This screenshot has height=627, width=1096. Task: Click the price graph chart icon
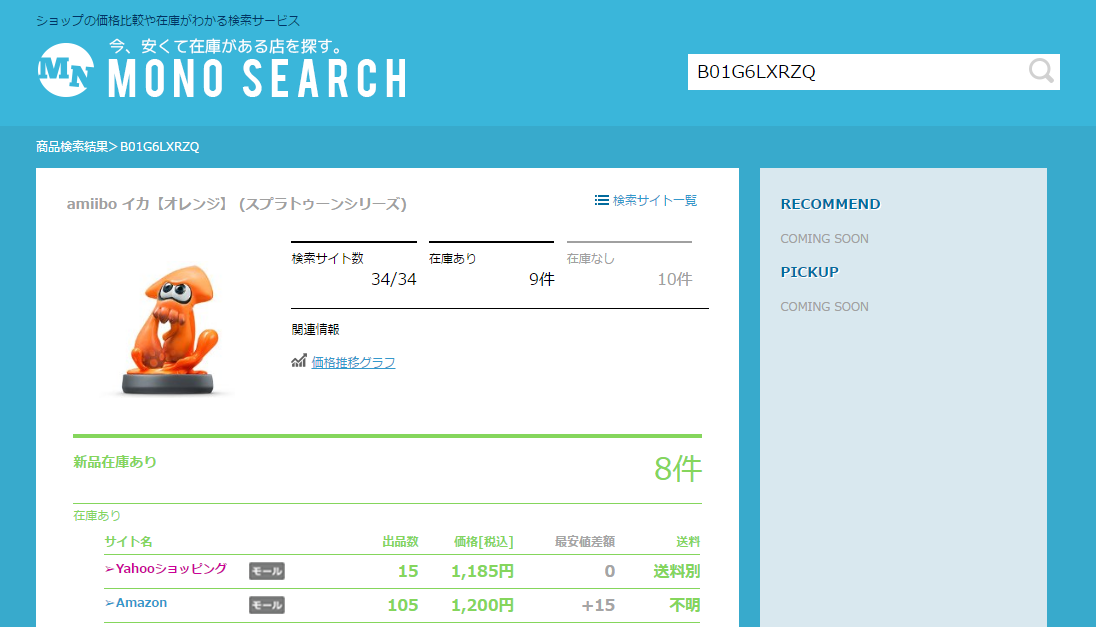pos(298,361)
